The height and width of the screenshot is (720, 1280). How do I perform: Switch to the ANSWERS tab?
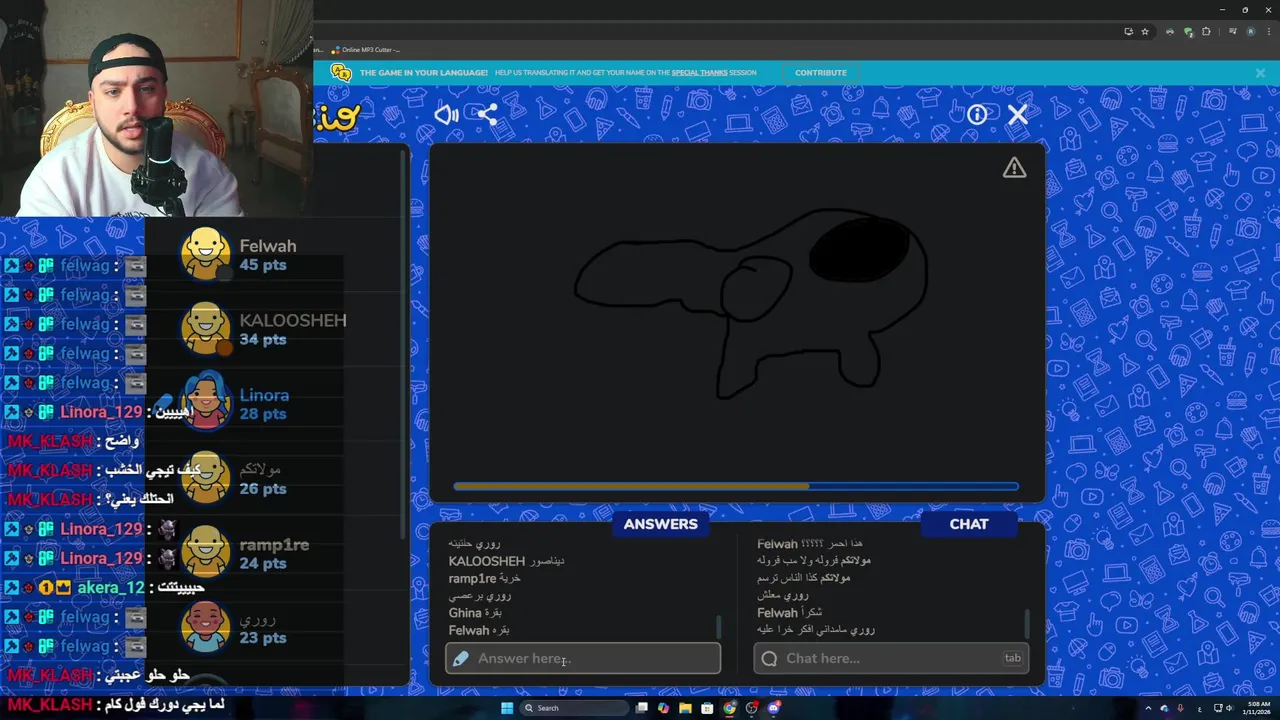point(660,524)
